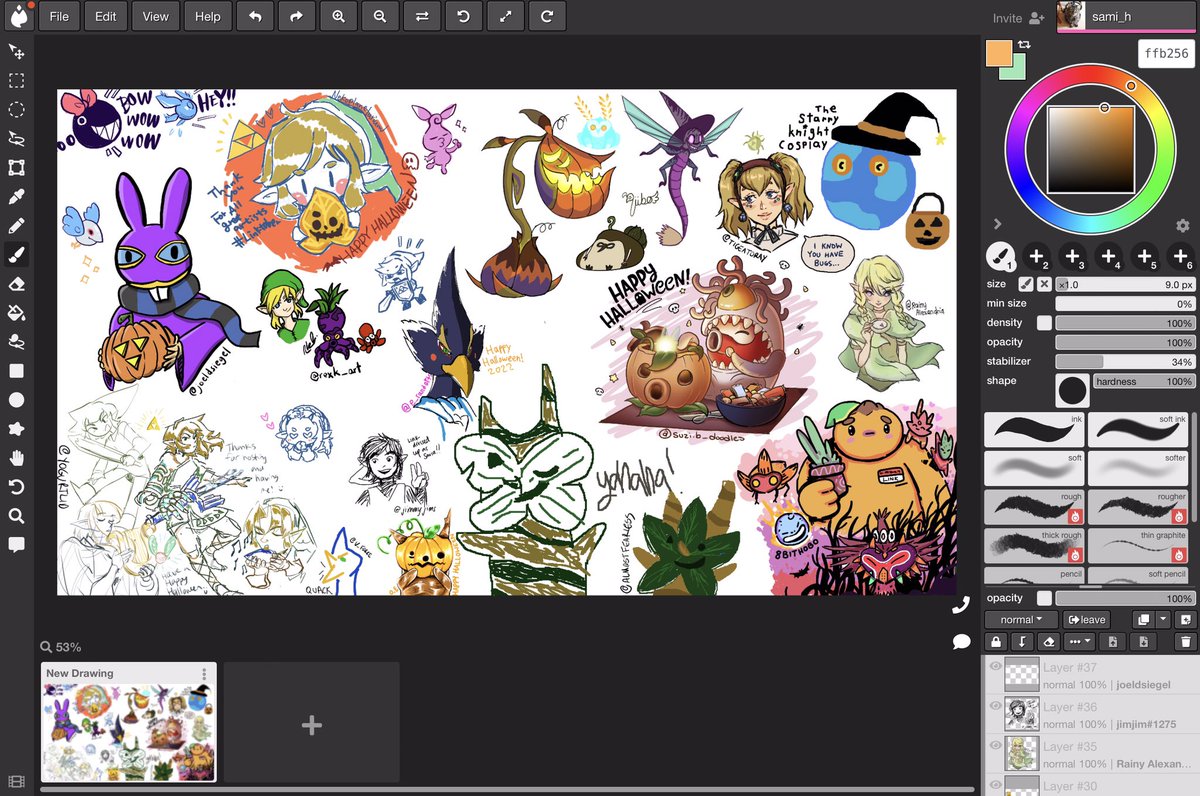
Task: Open the File menu
Action: point(59,16)
